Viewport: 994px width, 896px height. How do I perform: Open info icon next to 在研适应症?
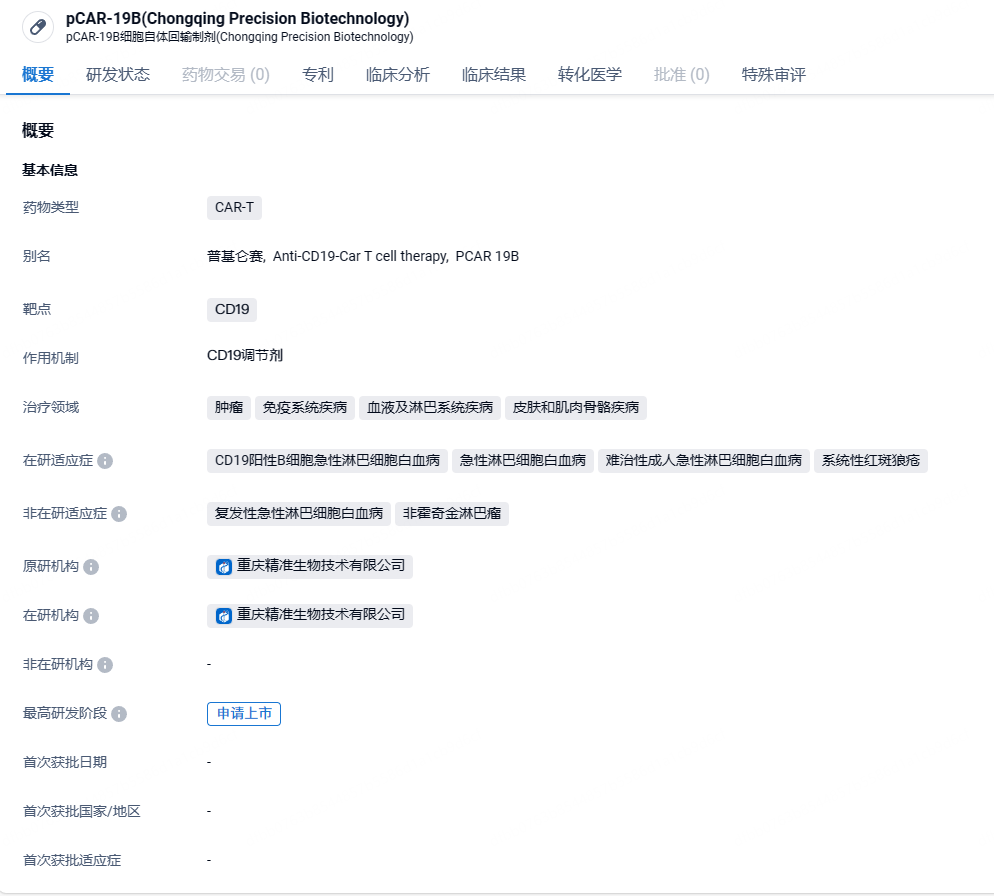(105, 461)
